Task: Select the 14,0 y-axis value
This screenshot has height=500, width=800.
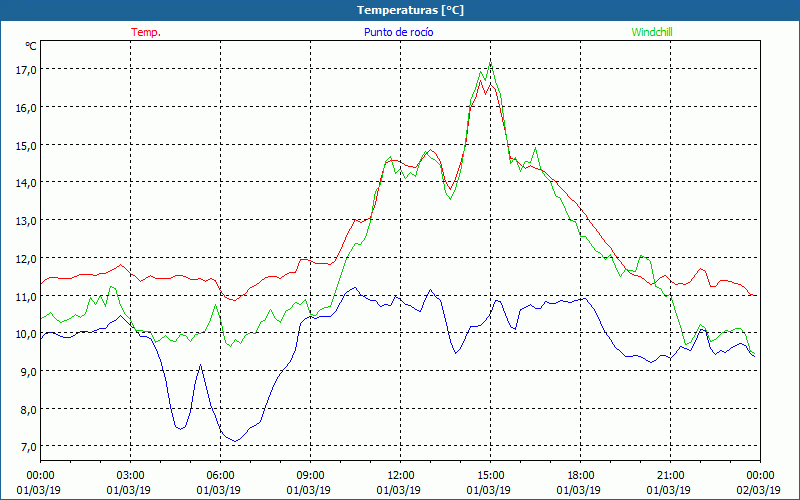Action: 26,183
